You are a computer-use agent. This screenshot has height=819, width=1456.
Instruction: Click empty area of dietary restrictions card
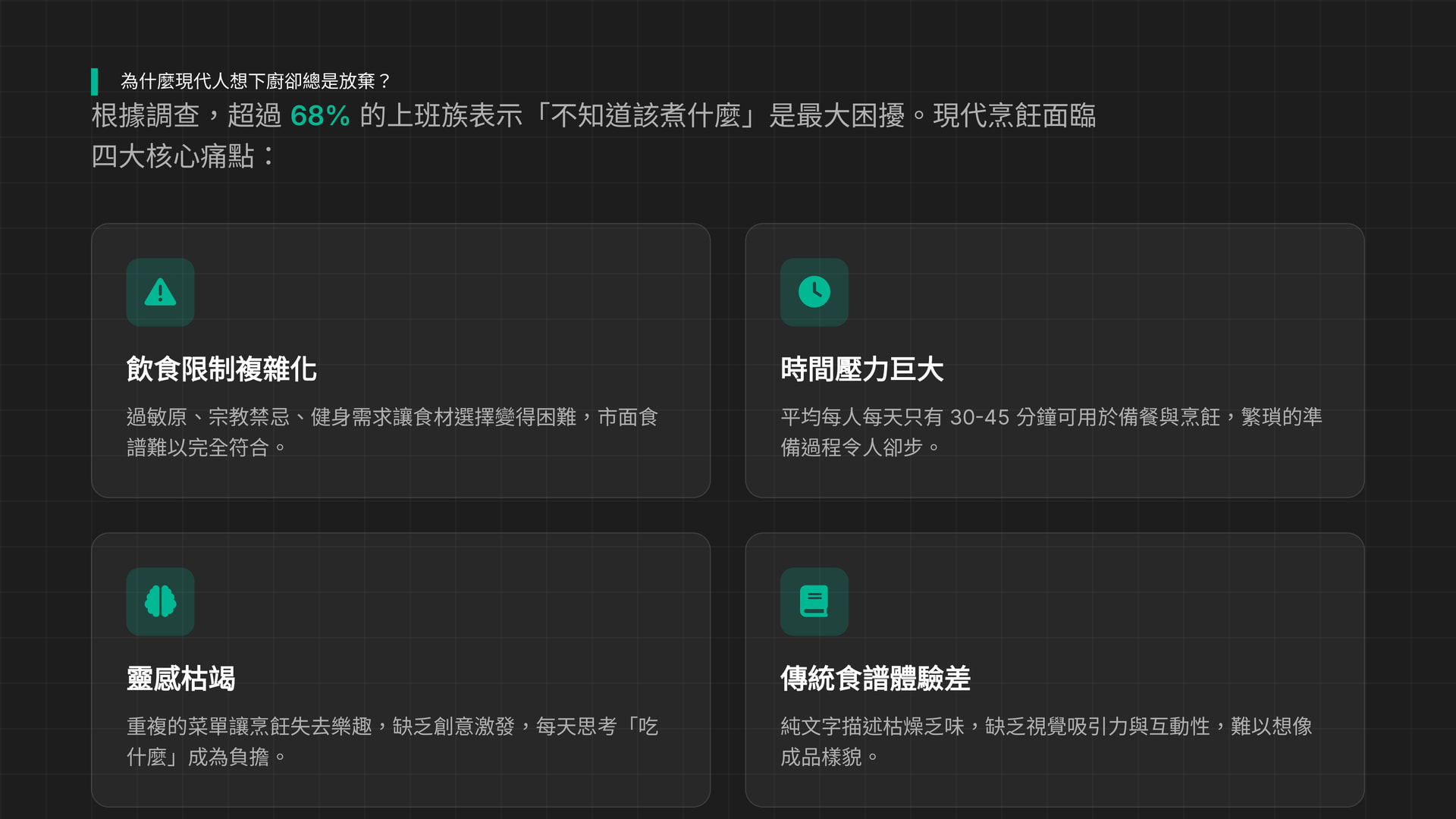(493, 303)
